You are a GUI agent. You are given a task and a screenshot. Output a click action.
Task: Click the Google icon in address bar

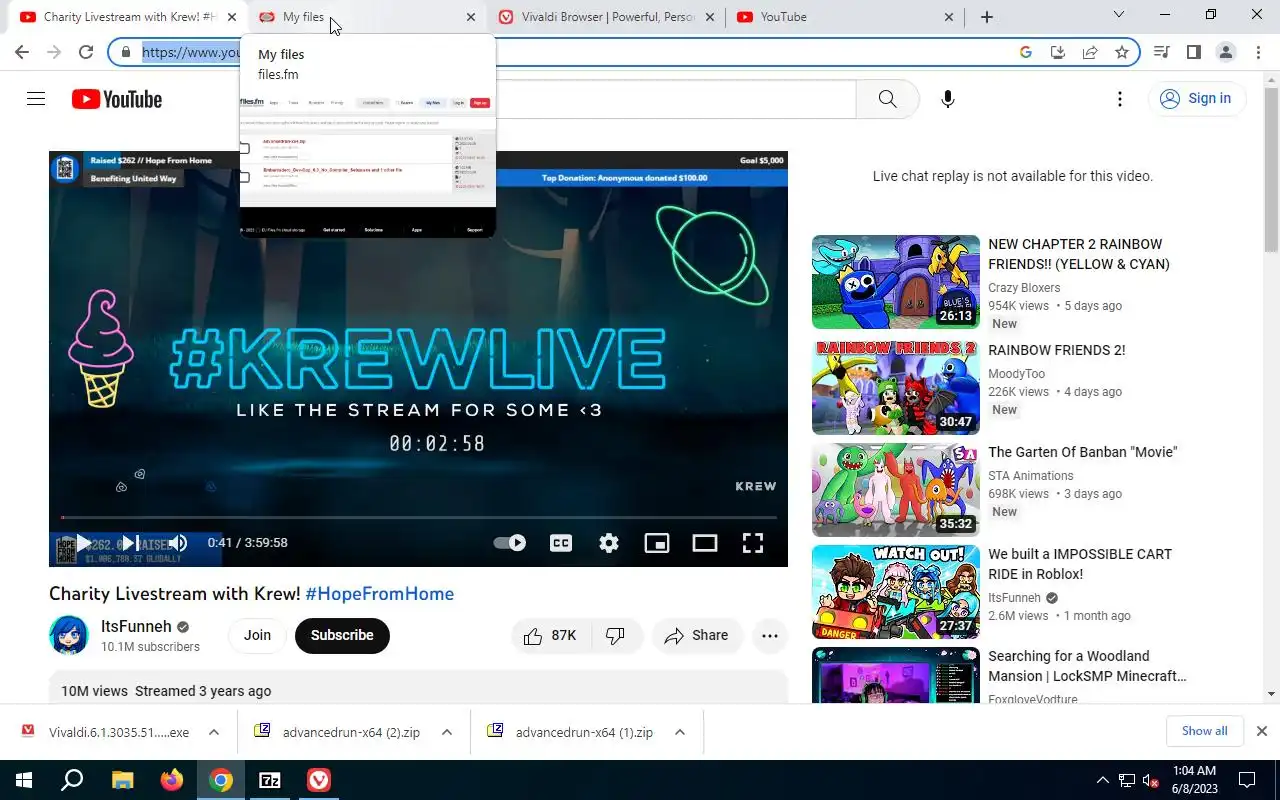[1026, 52]
